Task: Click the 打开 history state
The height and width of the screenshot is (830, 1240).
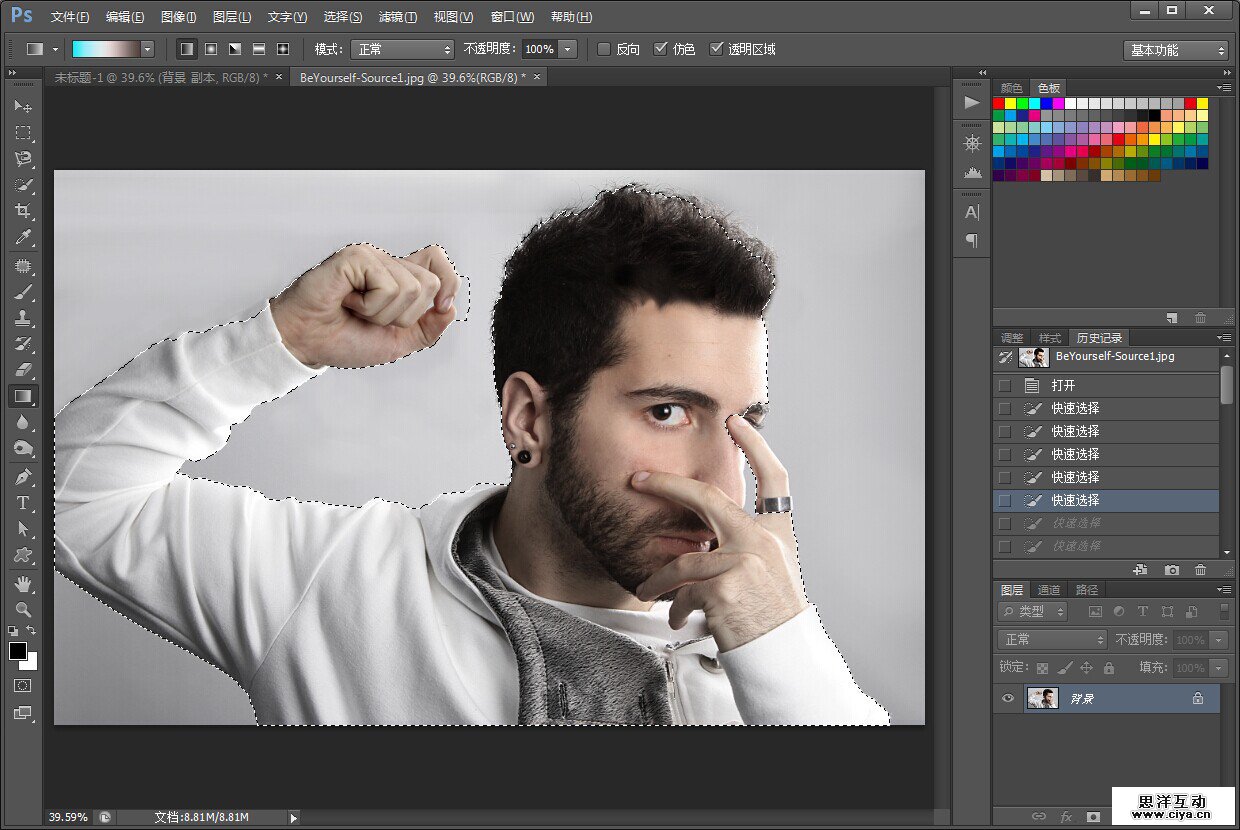Action: (x=1063, y=385)
